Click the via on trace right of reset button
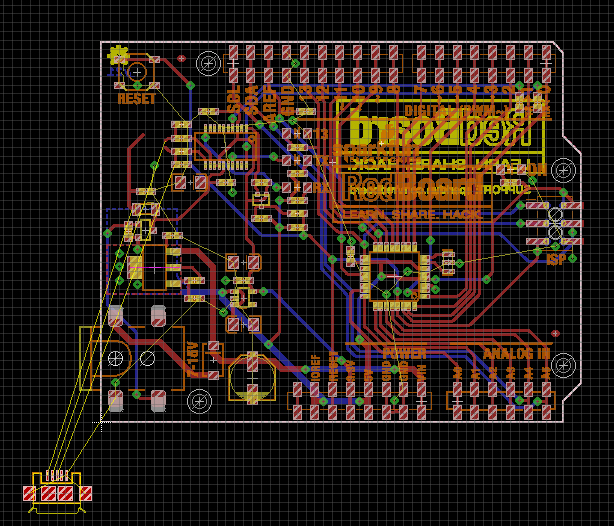The width and height of the screenshot is (614, 526). [x=190, y=85]
